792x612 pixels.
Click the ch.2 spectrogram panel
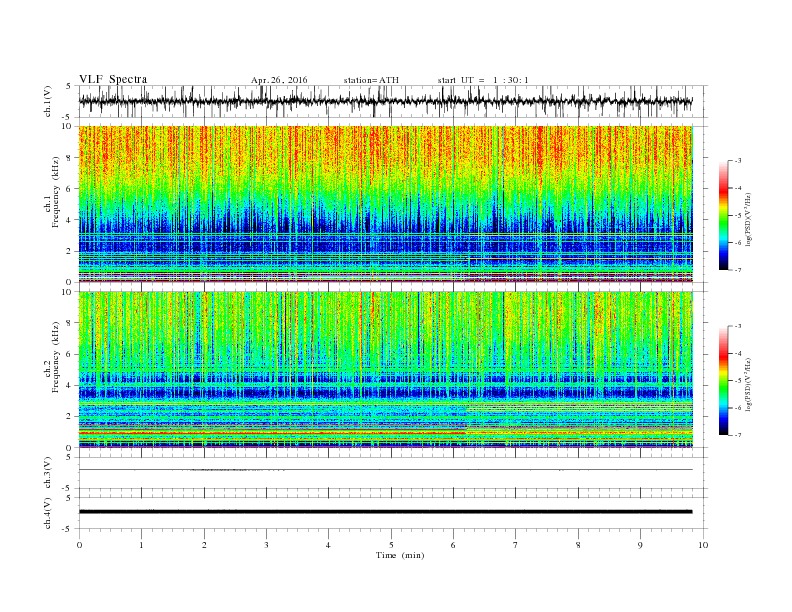pyautogui.click(x=386, y=370)
